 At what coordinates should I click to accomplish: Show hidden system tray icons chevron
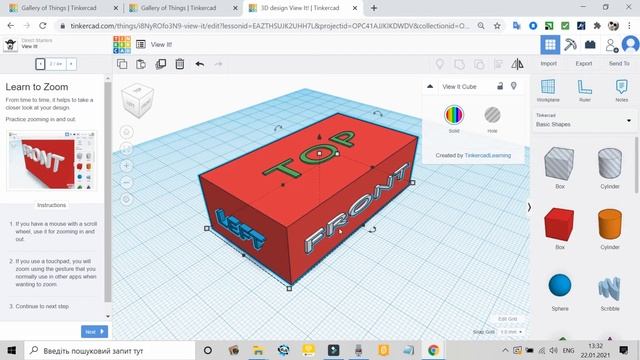(x=505, y=350)
